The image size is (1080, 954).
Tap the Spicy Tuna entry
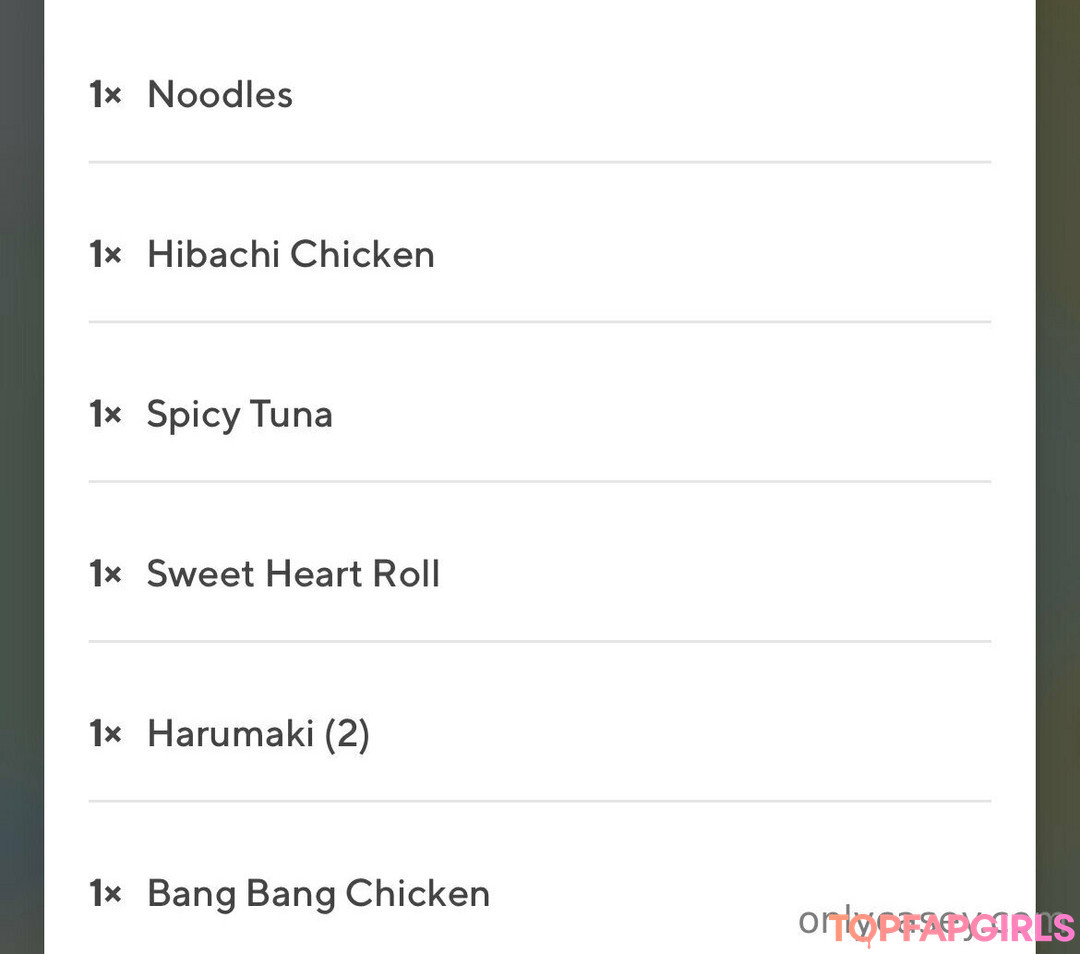[x=239, y=415]
